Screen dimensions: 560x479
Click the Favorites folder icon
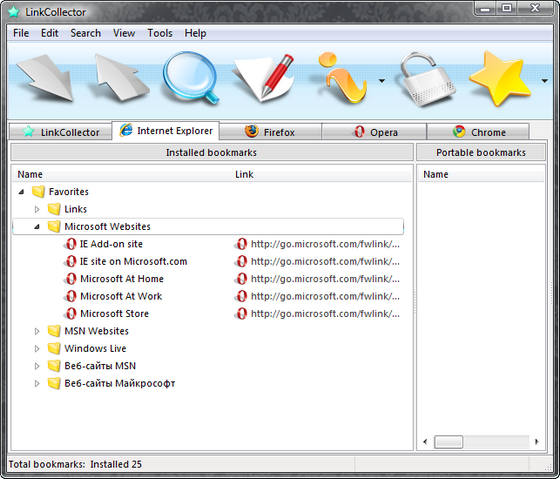click(x=38, y=191)
